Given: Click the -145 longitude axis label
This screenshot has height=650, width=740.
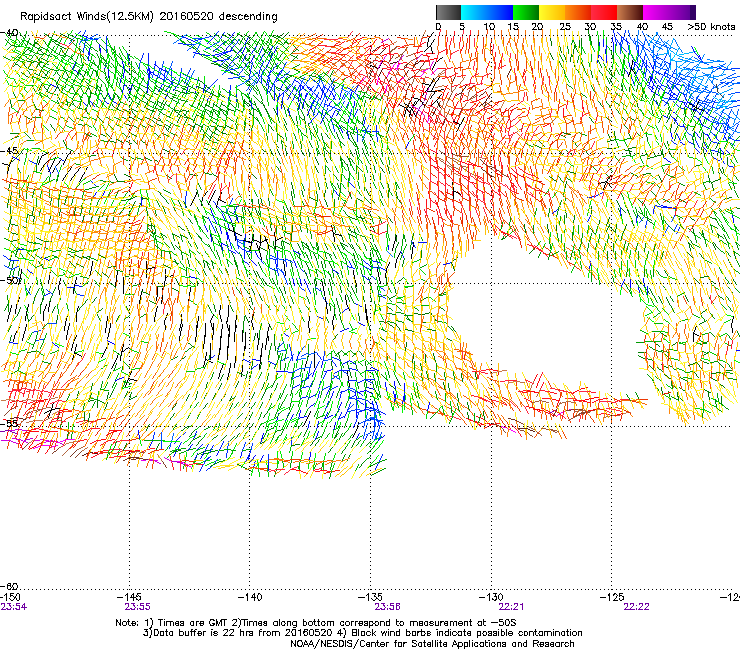Looking at the screenshot, I should (129, 597).
